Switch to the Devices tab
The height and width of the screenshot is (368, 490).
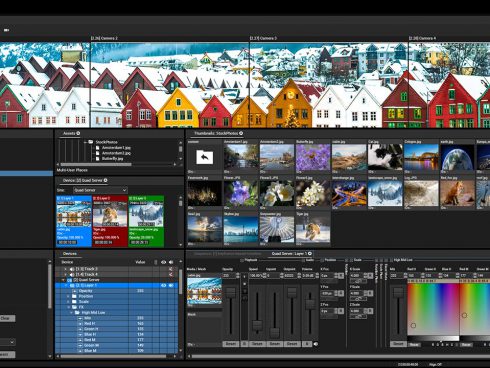[70, 254]
